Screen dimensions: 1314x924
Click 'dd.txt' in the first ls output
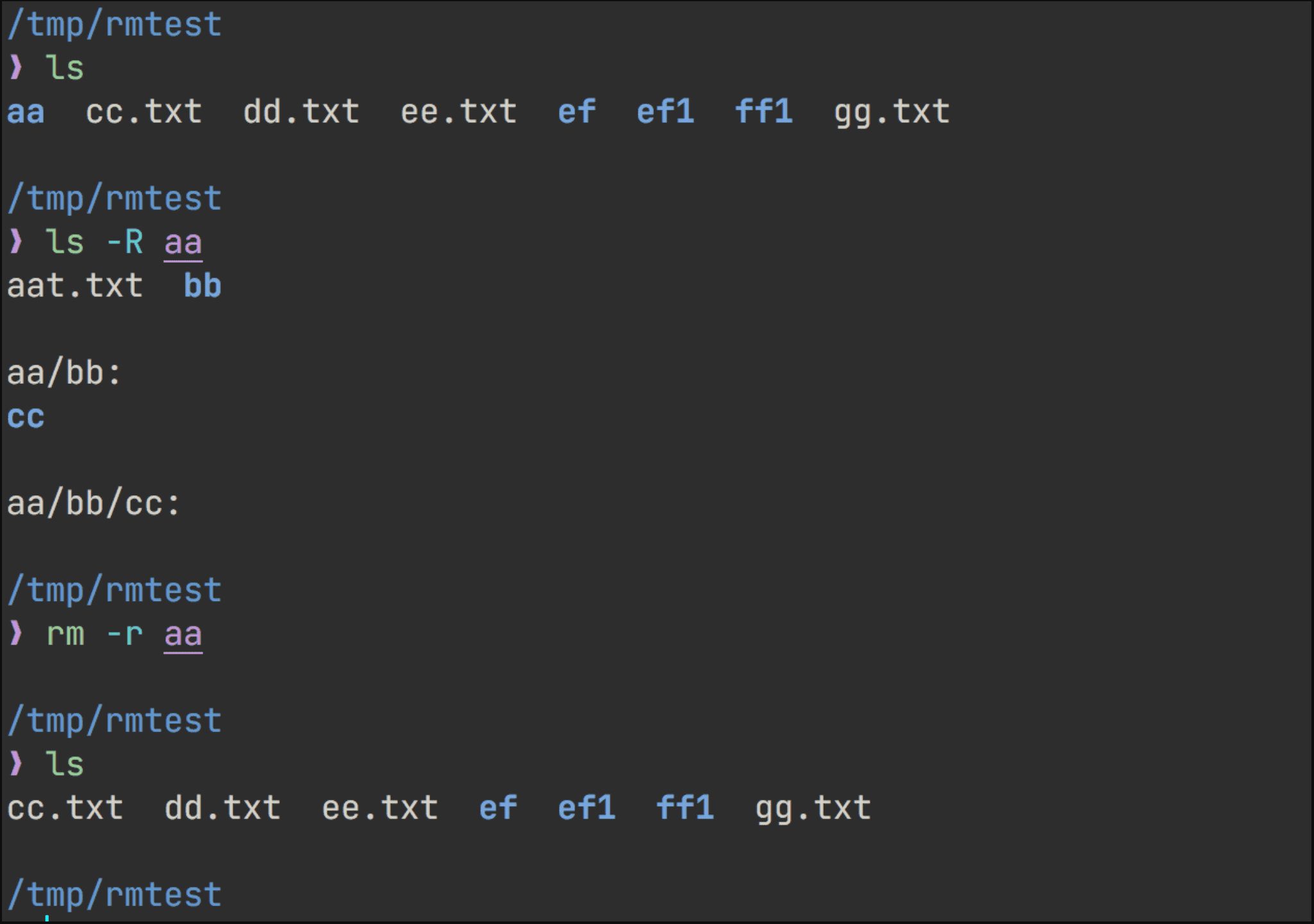(x=301, y=112)
